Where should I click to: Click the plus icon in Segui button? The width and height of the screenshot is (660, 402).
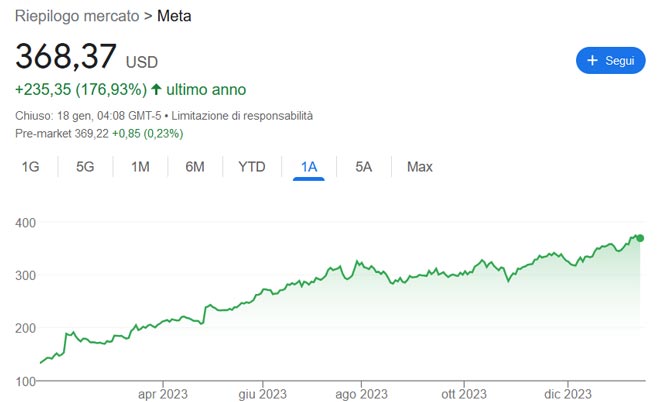coord(592,61)
